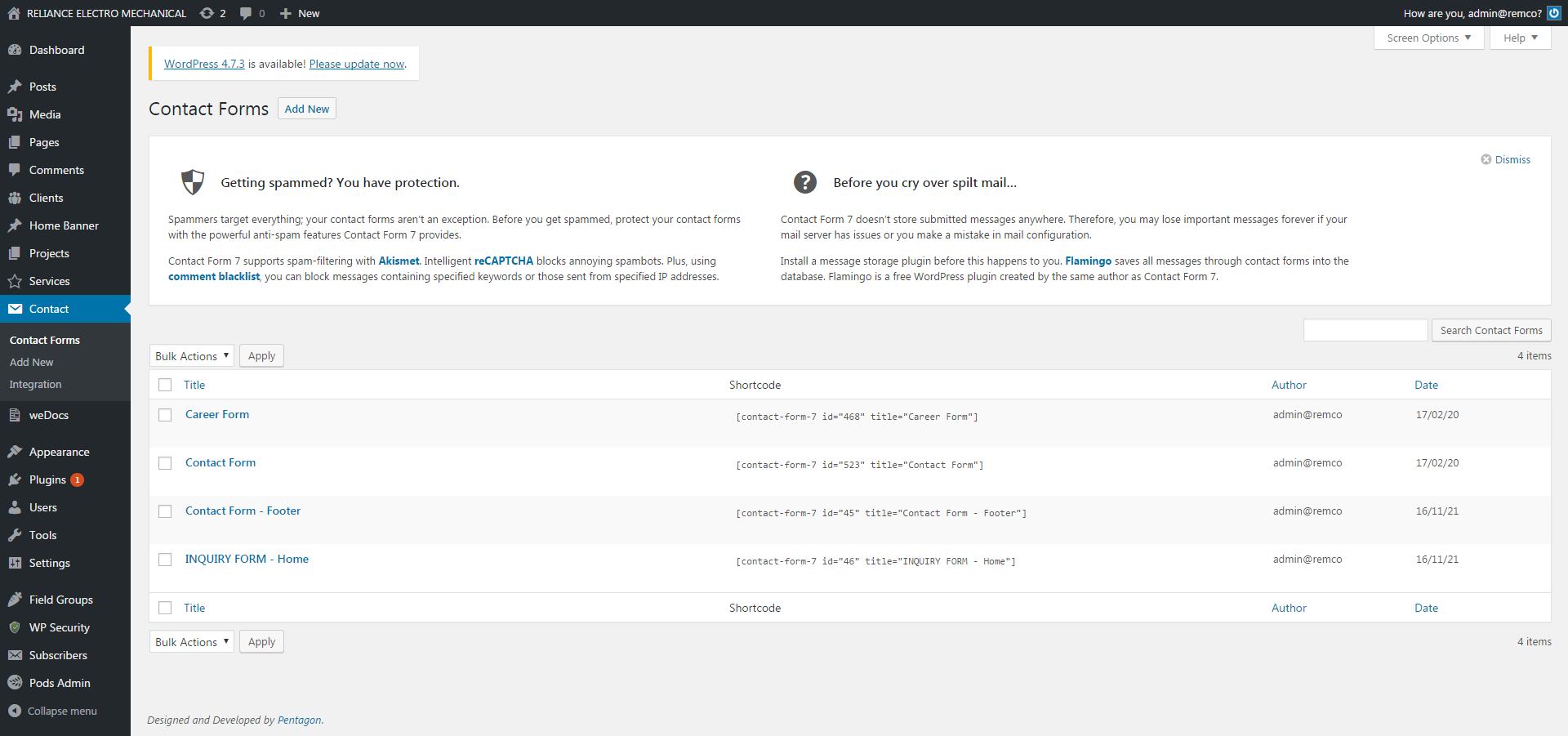The width and height of the screenshot is (1568, 736).
Task: Open the comment blacklist link
Action: [x=214, y=277]
